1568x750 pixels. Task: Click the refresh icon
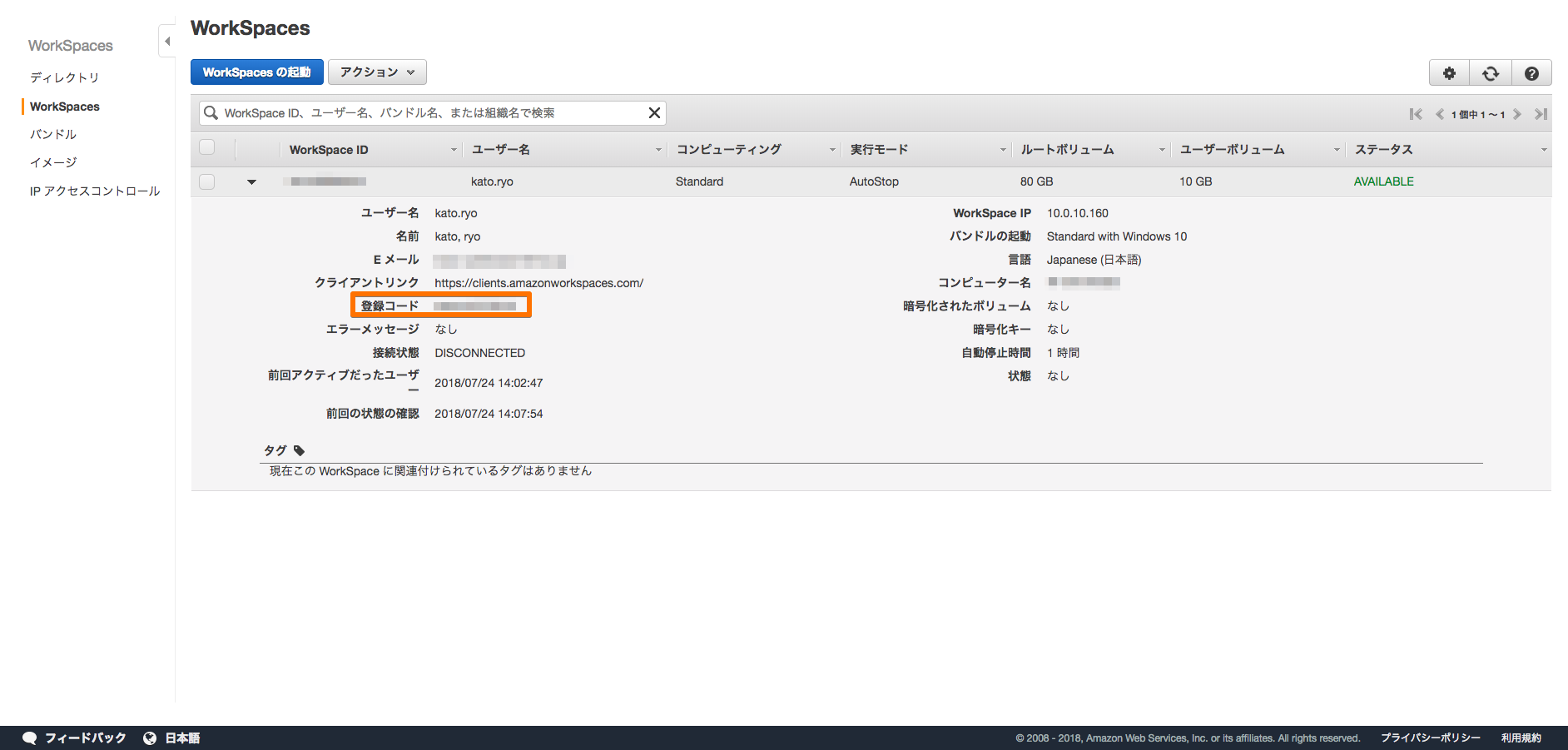point(1491,72)
